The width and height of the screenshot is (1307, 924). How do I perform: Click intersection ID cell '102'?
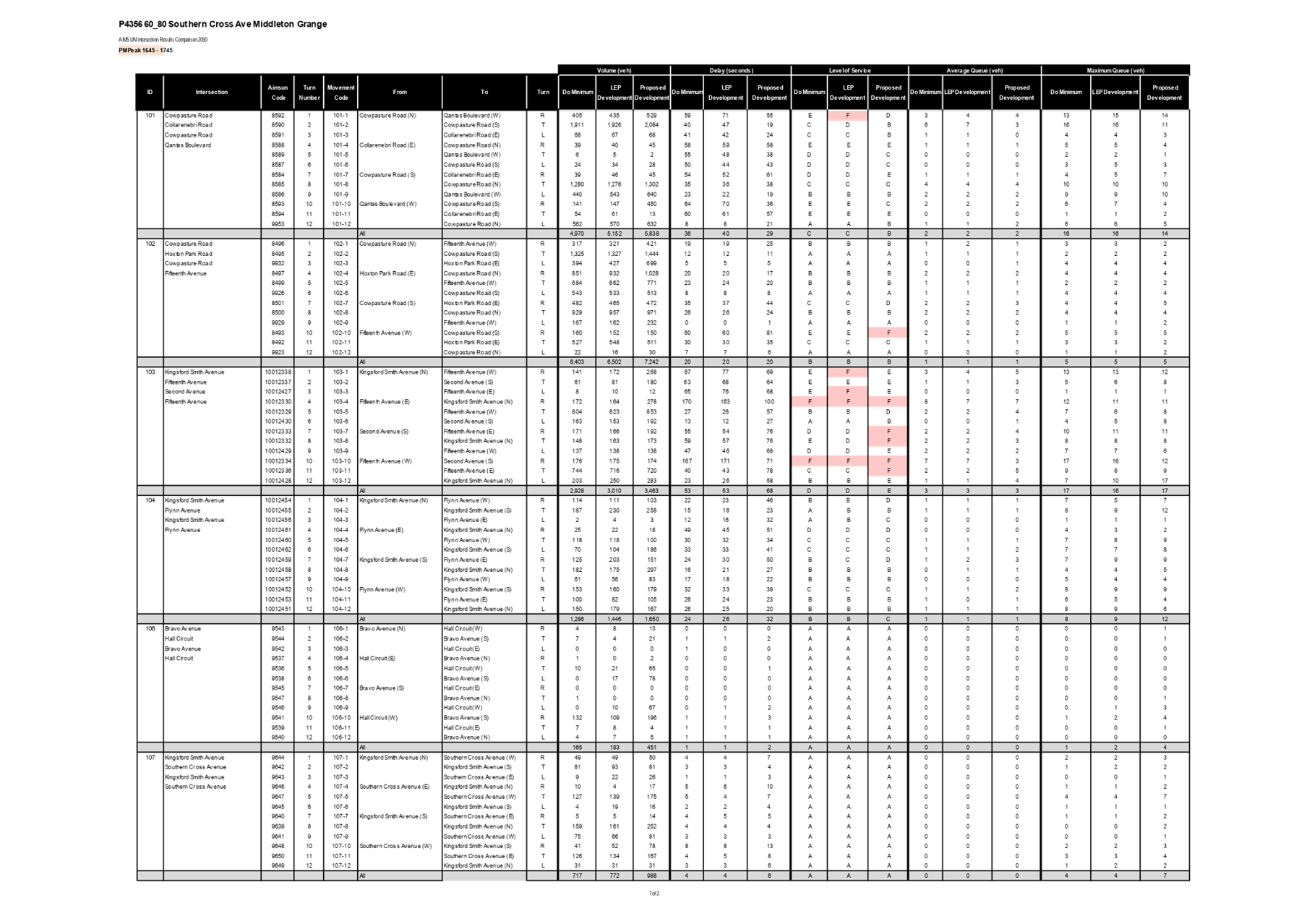coord(150,244)
